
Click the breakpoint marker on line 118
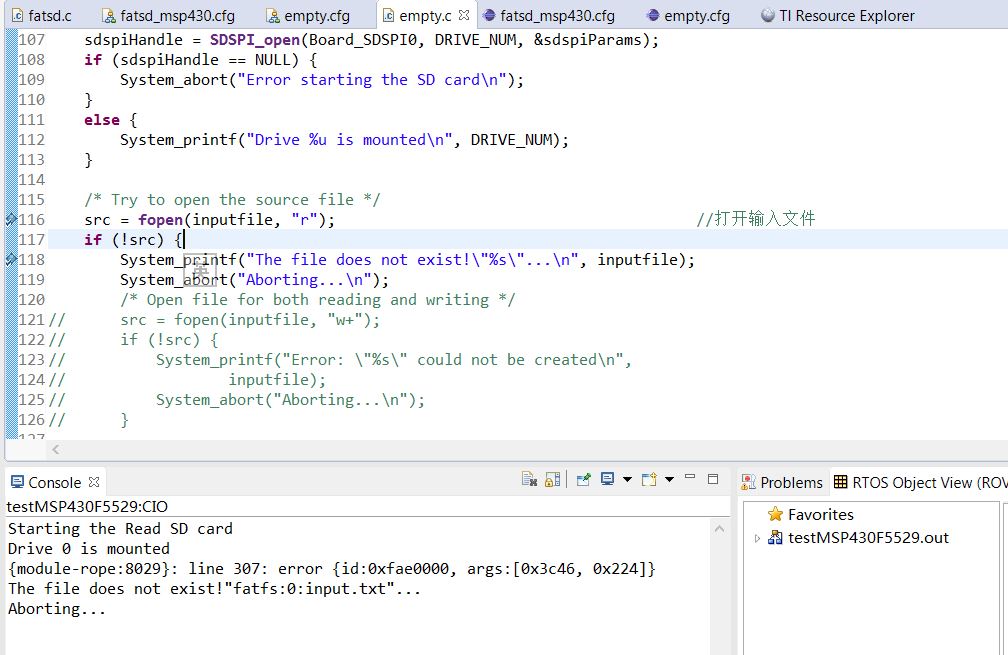pyautogui.click(x=11, y=260)
